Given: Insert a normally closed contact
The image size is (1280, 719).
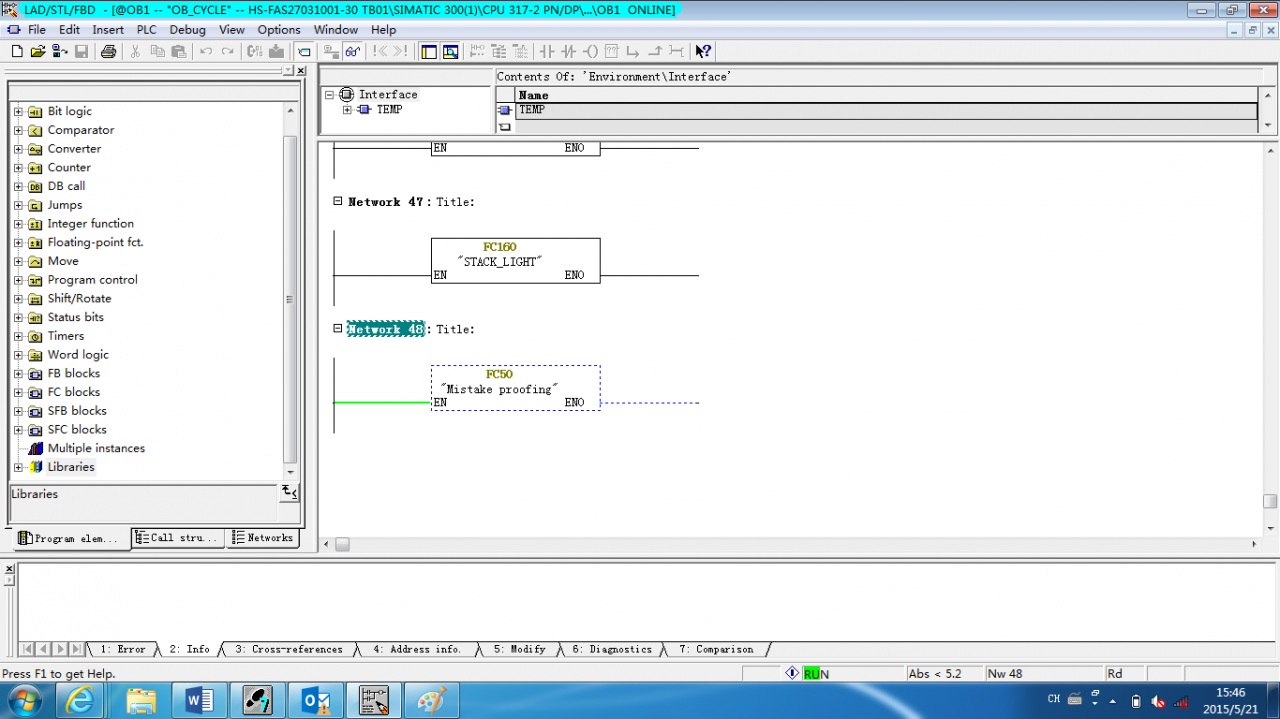Looking at the screenshot, I should (569, 51).
